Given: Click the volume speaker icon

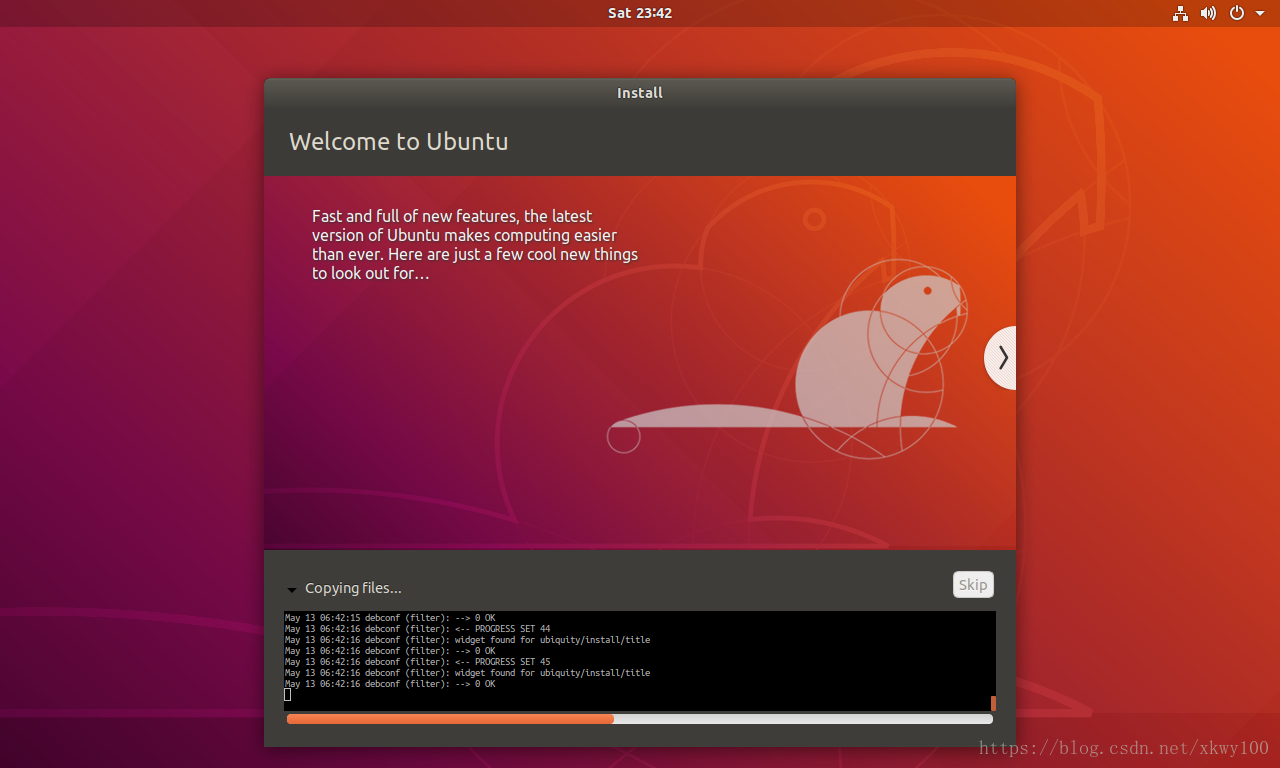Looking at the screenshot, I should pos(1209,13).
